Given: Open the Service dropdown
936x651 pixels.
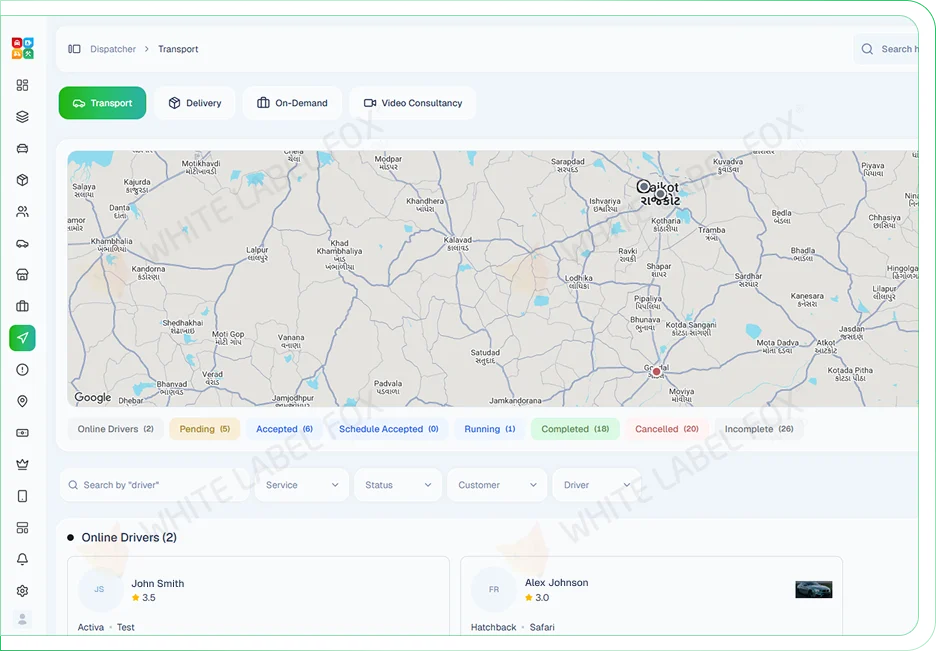Looking at the screenshot, I should tap(302, 485).
